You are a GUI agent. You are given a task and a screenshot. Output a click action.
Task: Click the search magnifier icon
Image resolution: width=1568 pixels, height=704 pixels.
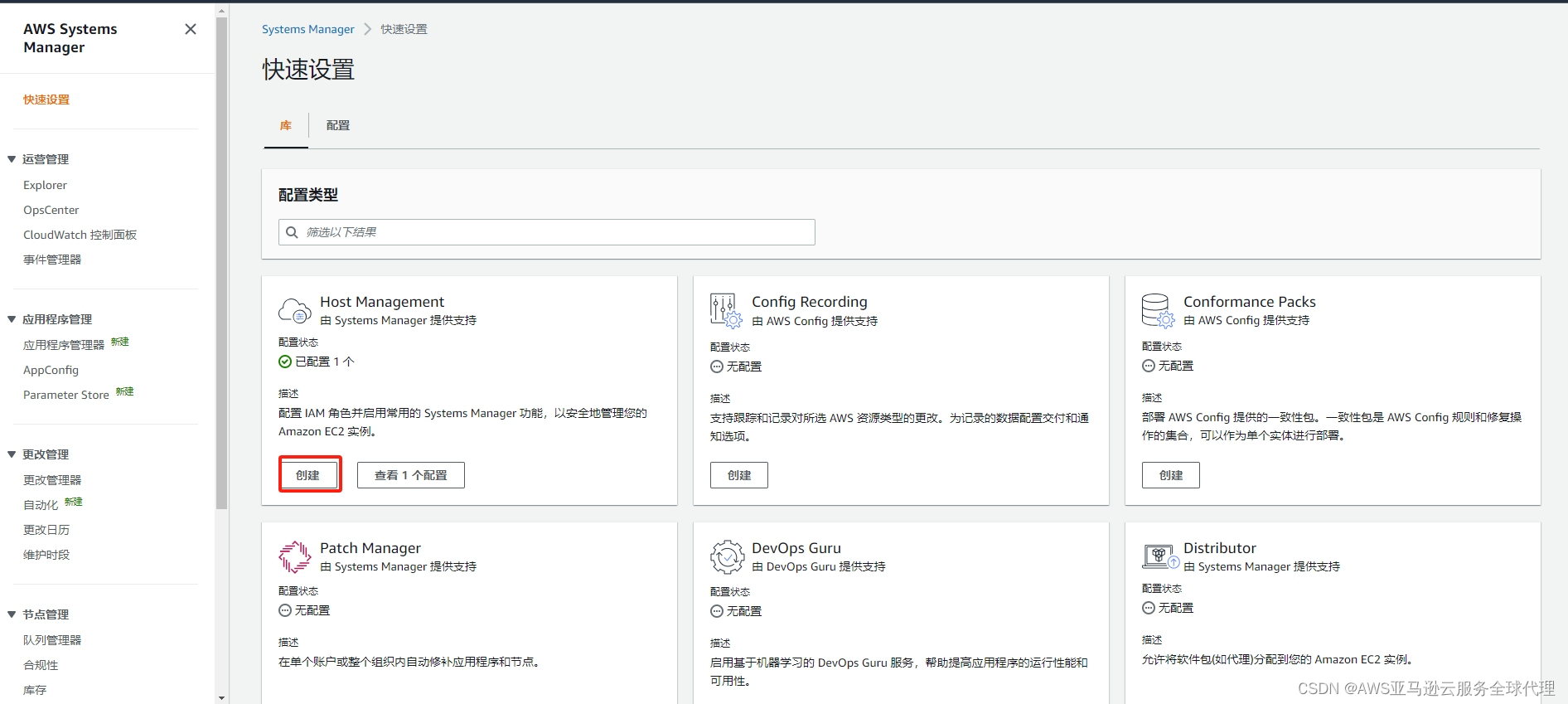pos(292,232)
